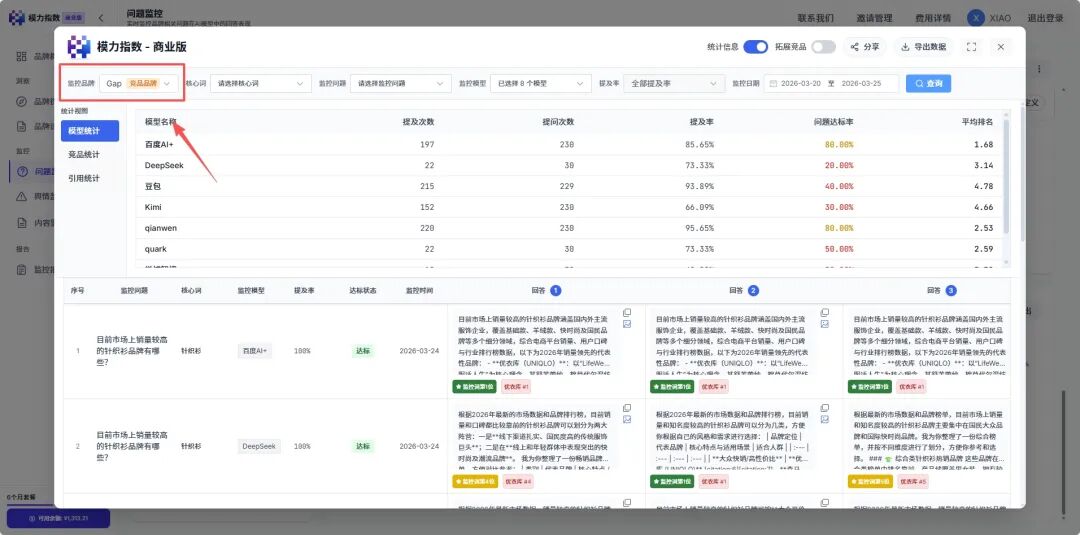Copy answer 1 text in the DeepSeek question row

627,407
